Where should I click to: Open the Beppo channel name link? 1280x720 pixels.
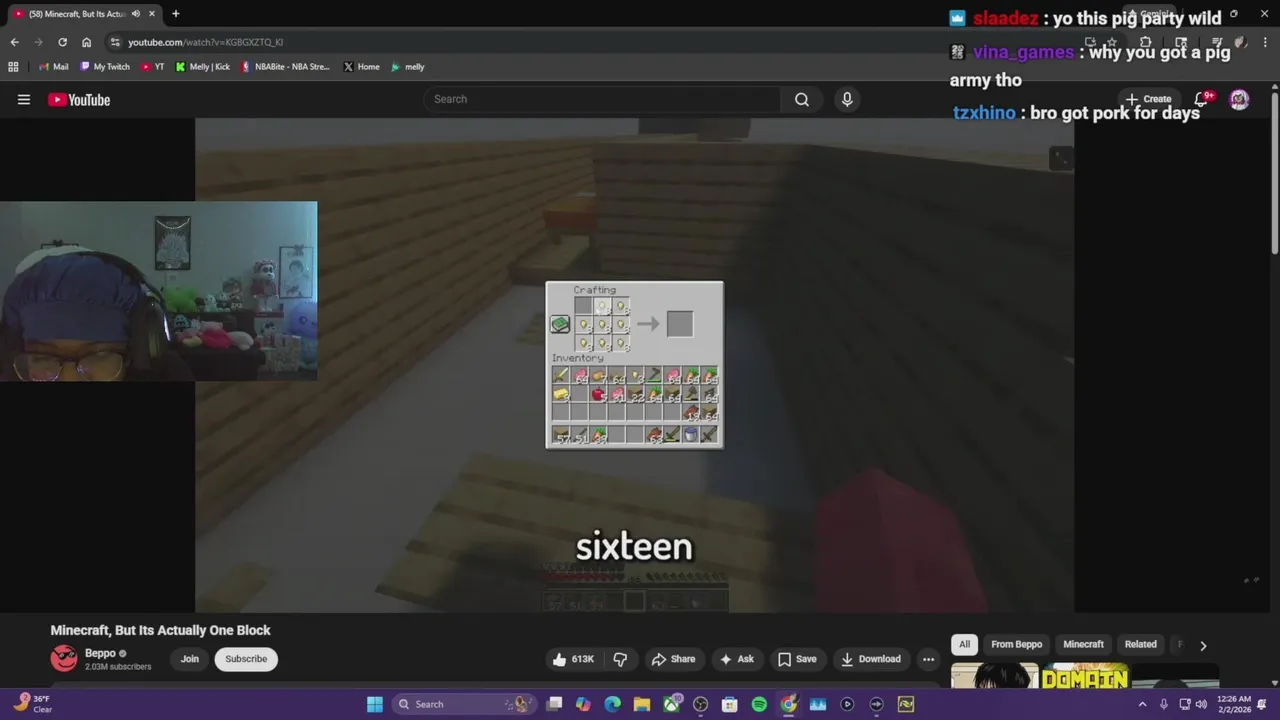100,653
